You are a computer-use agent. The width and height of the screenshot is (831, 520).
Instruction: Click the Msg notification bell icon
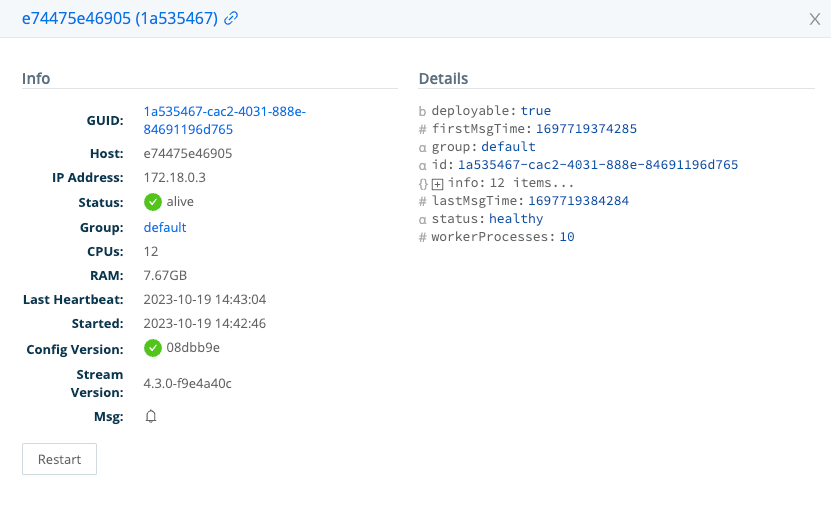pos(151,416)
